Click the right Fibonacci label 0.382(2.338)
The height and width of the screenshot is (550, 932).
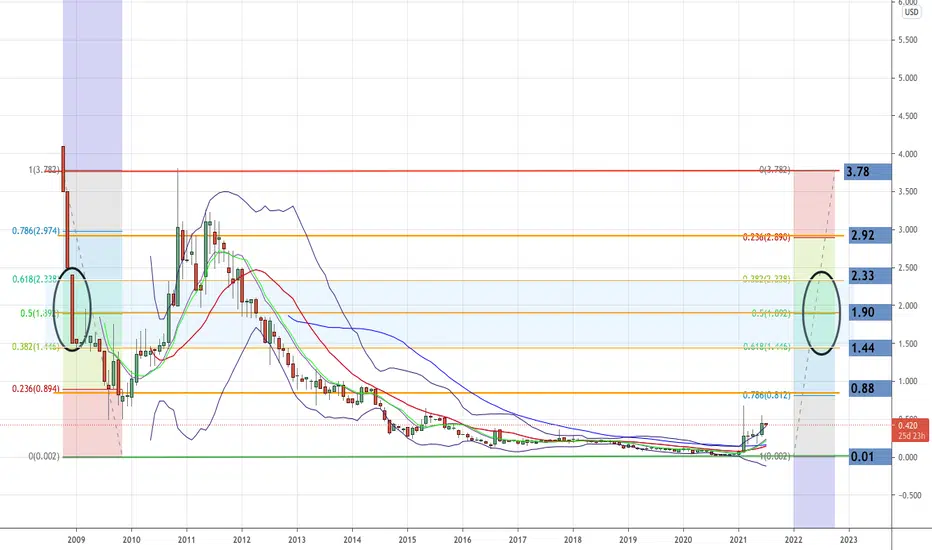(767, 279)
